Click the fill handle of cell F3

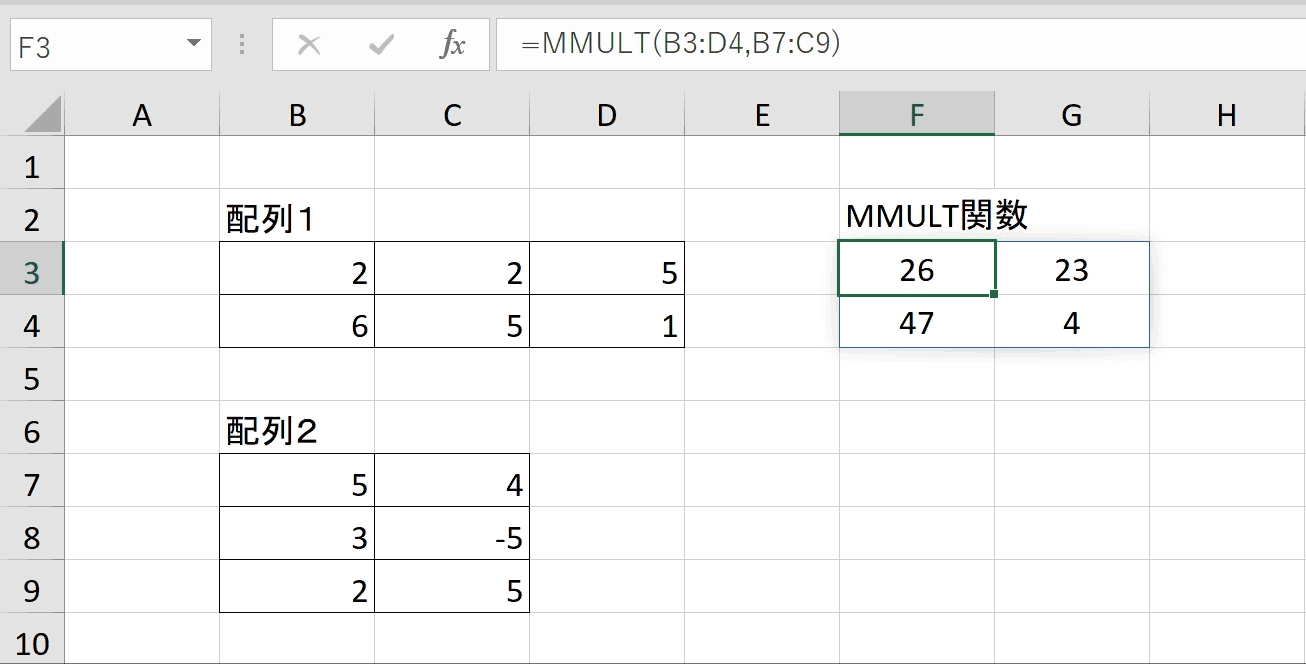[x=994, y=294]
